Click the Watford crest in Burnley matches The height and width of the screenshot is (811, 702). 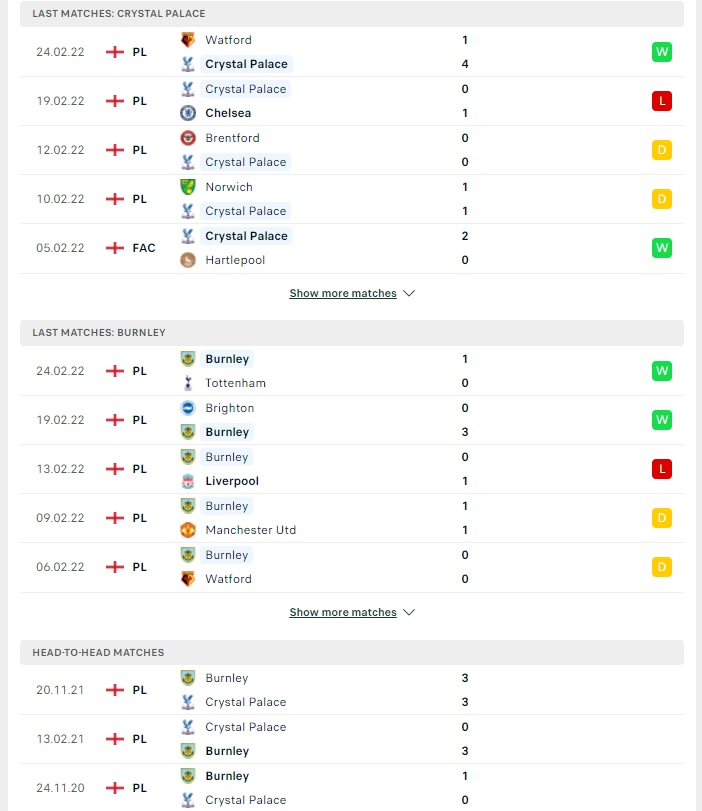[188, 579]
